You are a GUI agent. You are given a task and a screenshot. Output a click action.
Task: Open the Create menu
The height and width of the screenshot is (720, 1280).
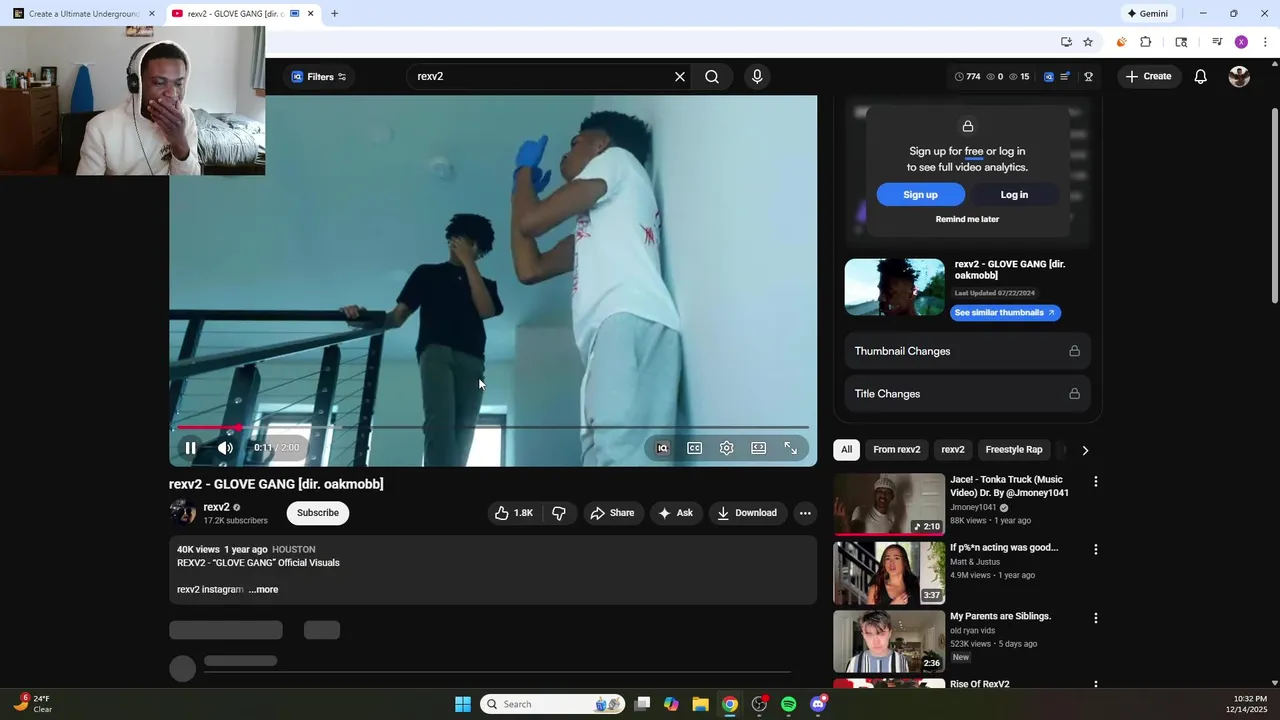point(1148,77)
